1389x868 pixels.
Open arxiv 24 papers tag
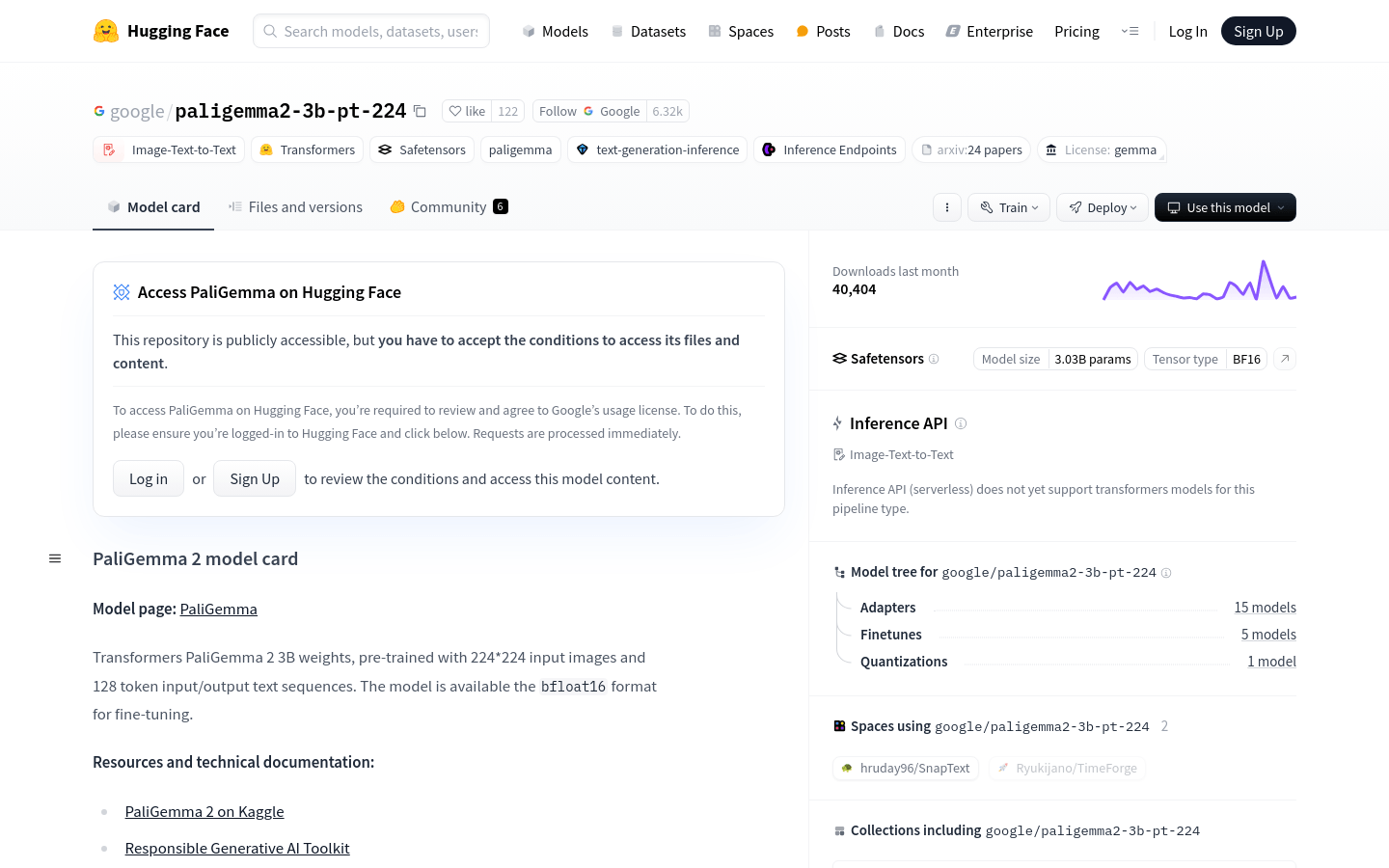(x=971, y=149)
